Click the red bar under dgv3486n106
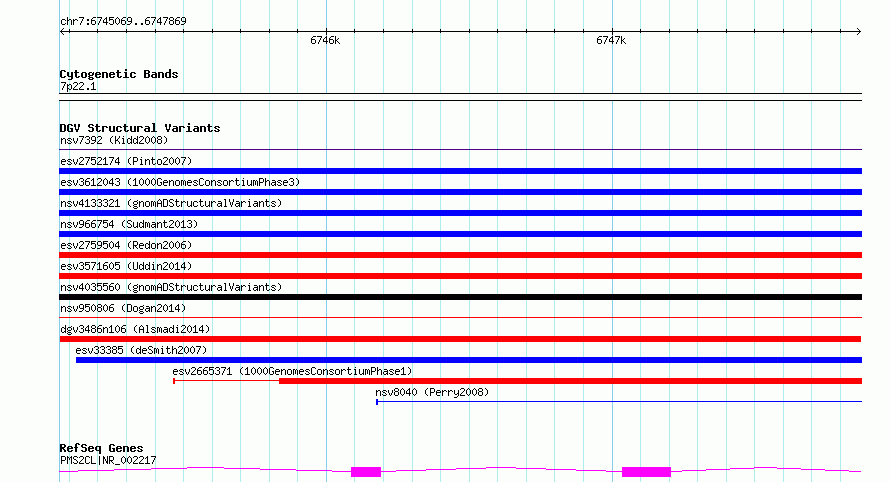The height and width of the screenshot is (482, 890). click(x=460, y=339)
